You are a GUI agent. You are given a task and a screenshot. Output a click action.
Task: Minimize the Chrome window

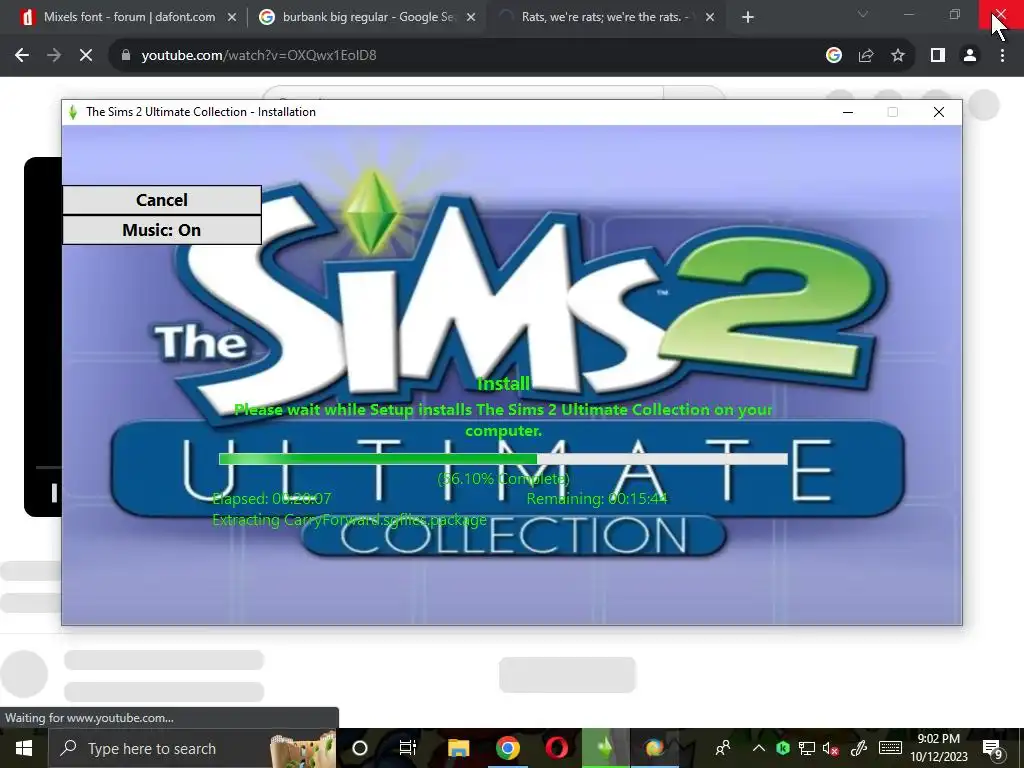tap(908, 14)
